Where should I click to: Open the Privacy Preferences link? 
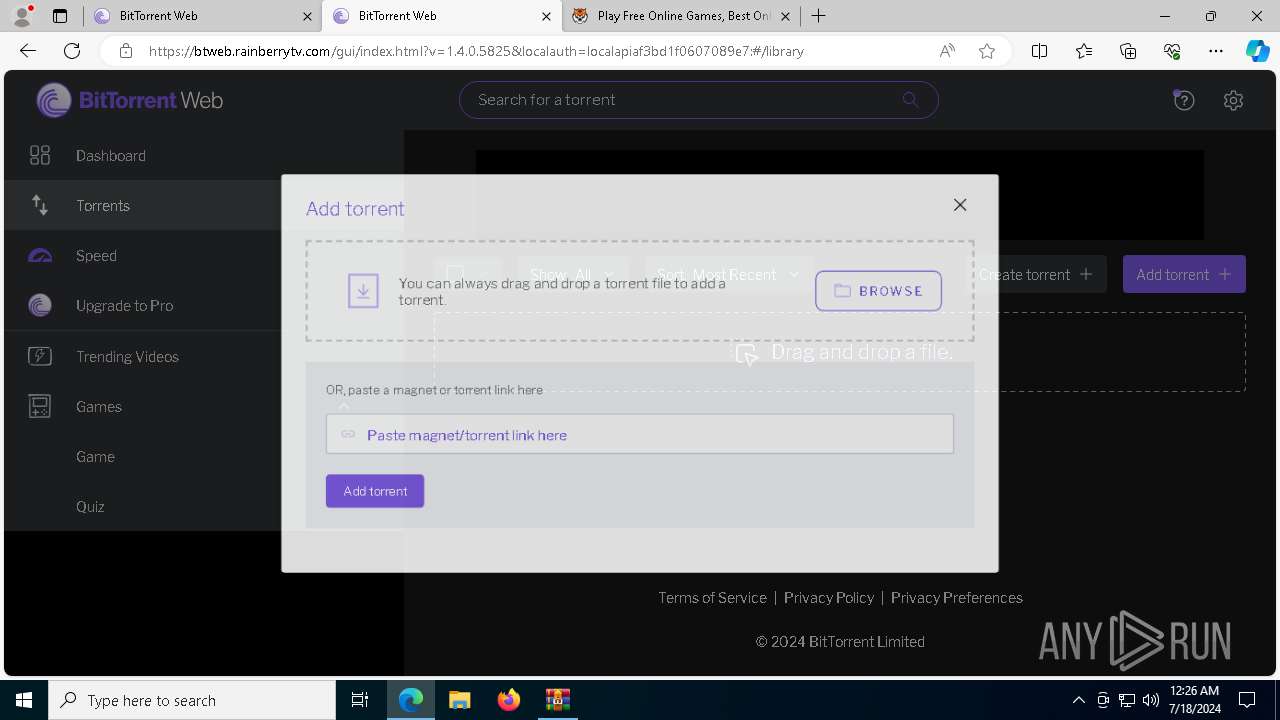pos(957,598)
